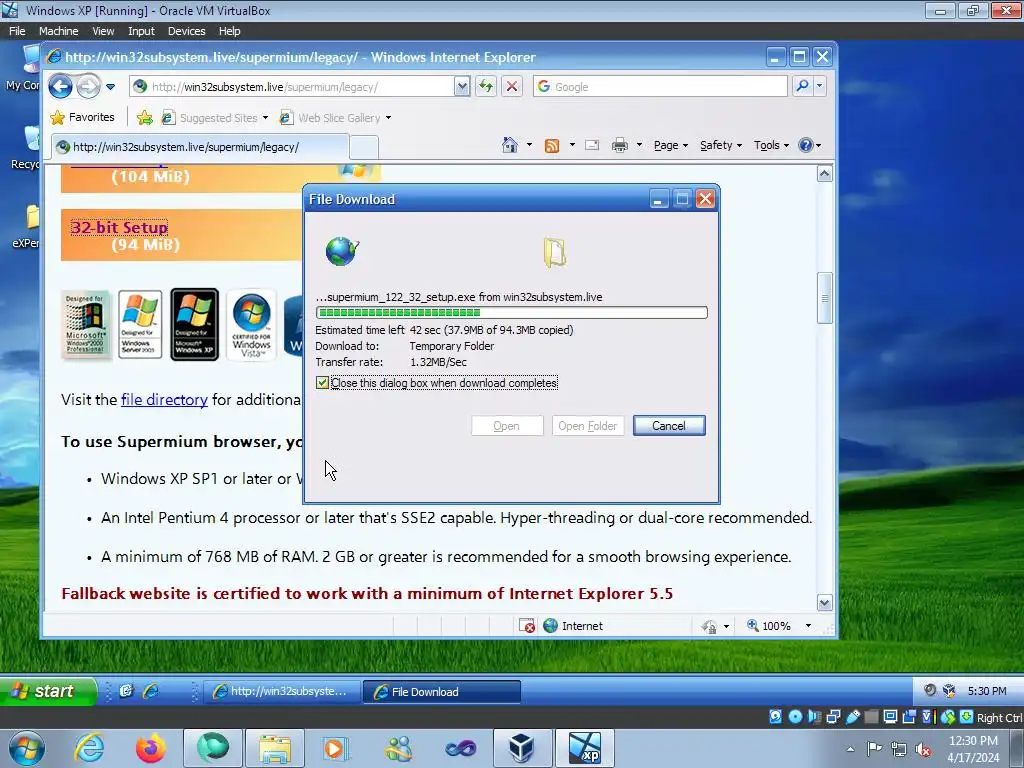Click the Read Mail envelope icon
This screenshot has width=1024, height=768.
click(592, 145)
